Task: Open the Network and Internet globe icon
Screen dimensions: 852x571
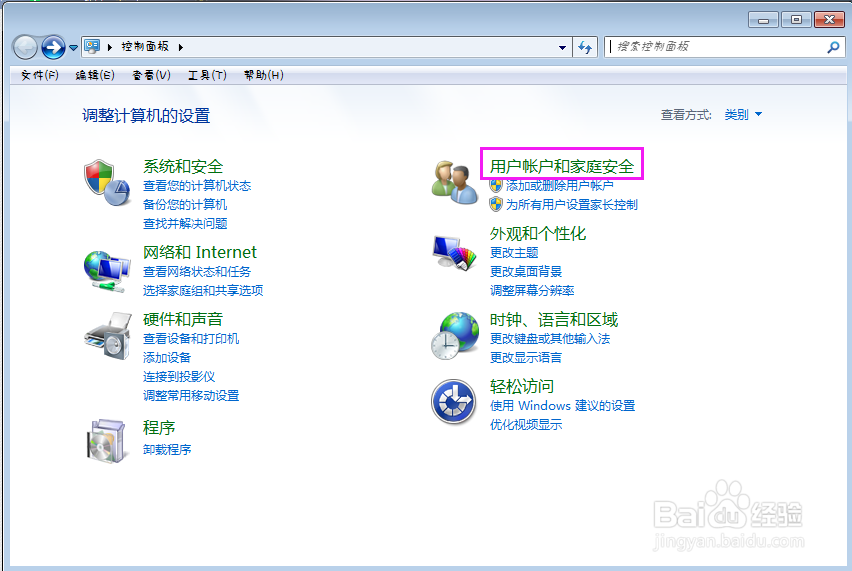Action: [x=107, y=271]
